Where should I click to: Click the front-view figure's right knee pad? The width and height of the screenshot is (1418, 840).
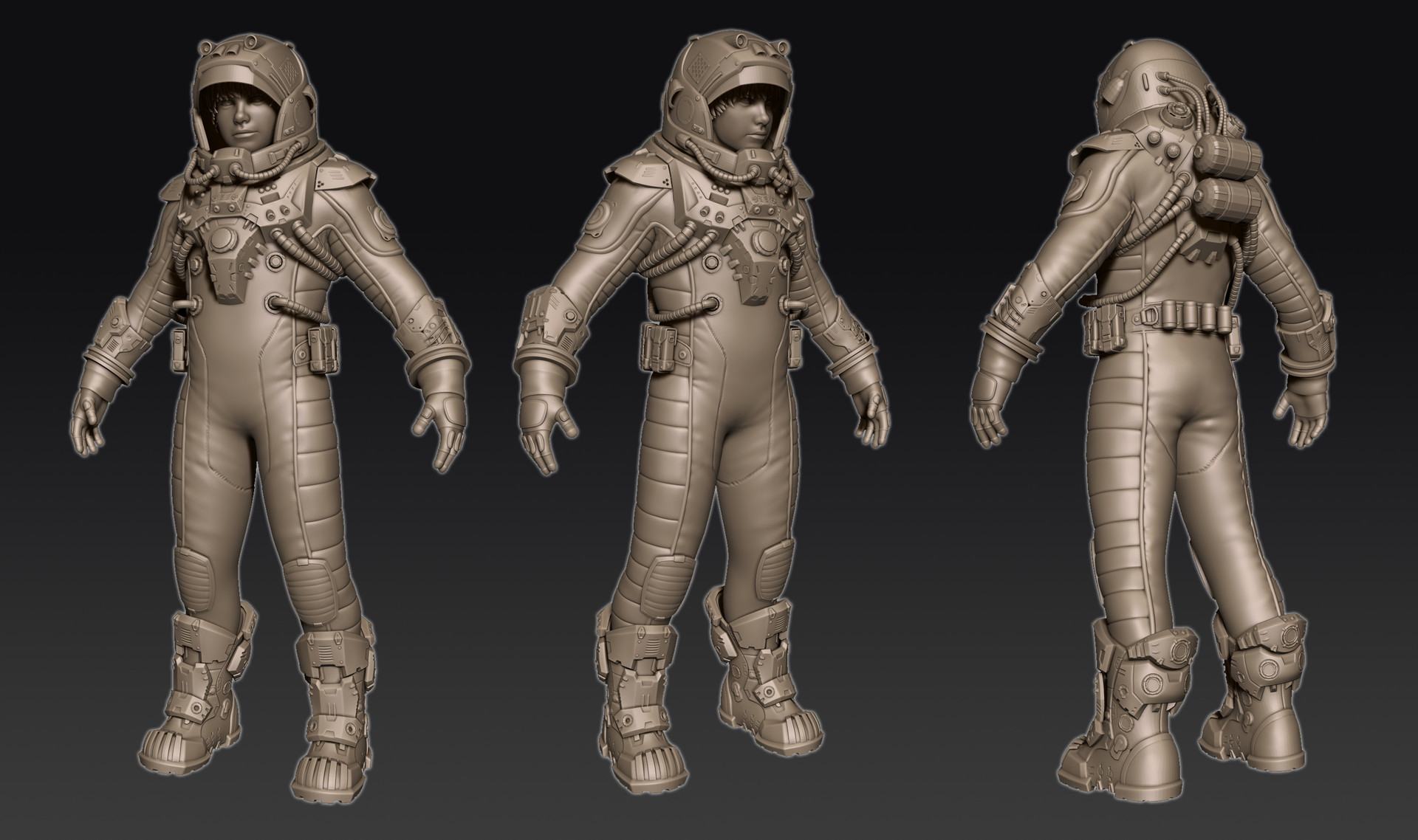pos(195,581)
